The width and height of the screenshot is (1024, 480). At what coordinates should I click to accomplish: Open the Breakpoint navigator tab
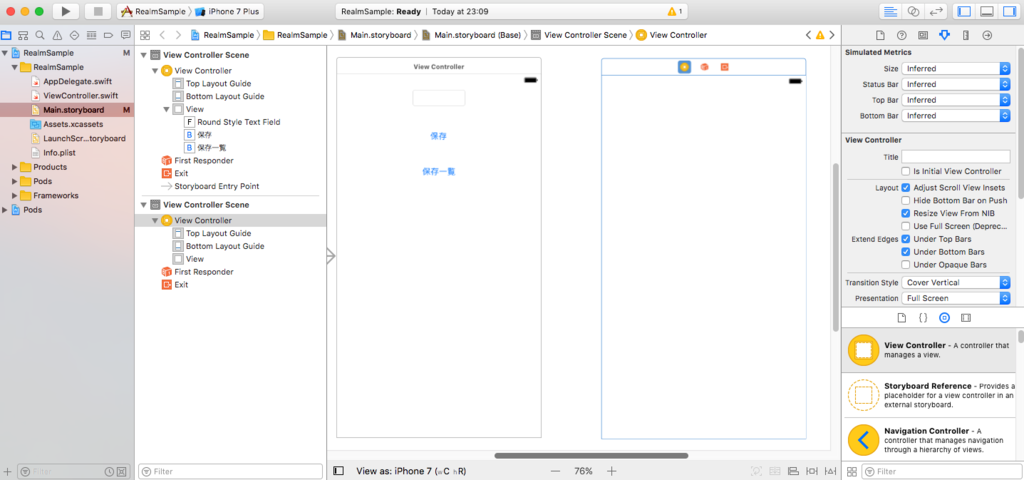tap(108, 35)
